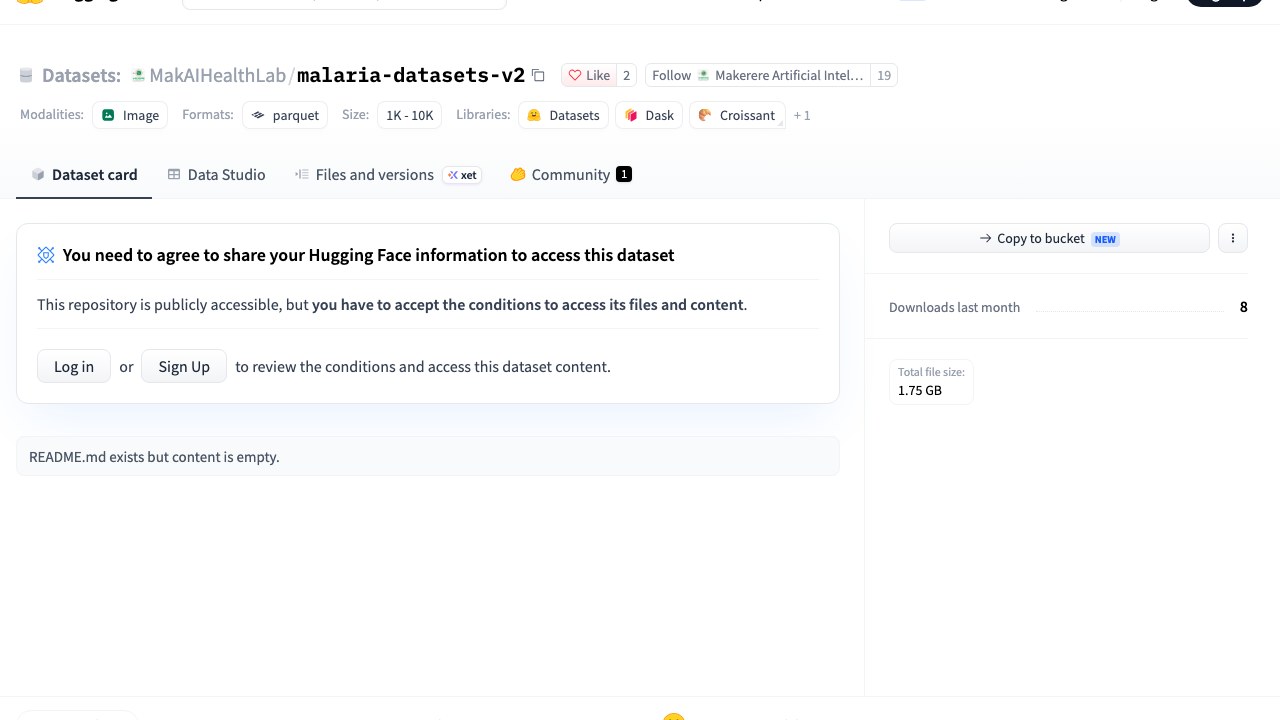Select the 1K - 10K size tag
Viewport: 1280px width, 720px height.
point(410,115)
